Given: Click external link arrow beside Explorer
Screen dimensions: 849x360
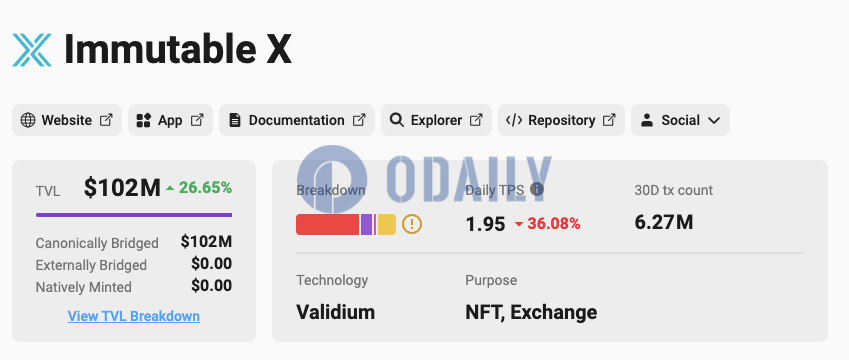Looking at the screenshot, I should [x=476, y=120].
